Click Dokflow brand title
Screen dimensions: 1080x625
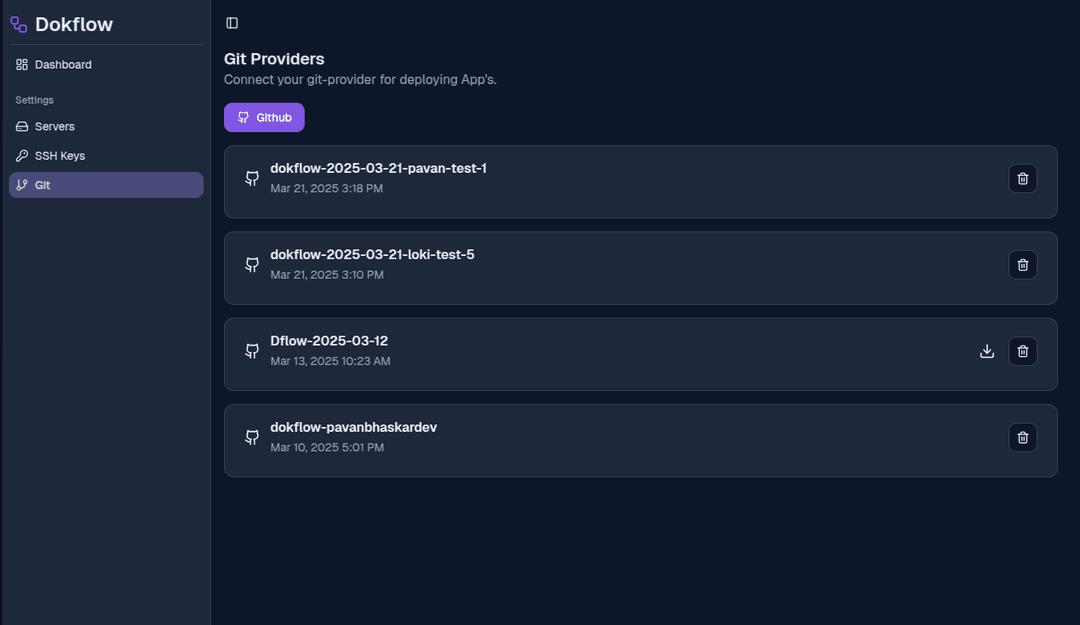[74, 24]
